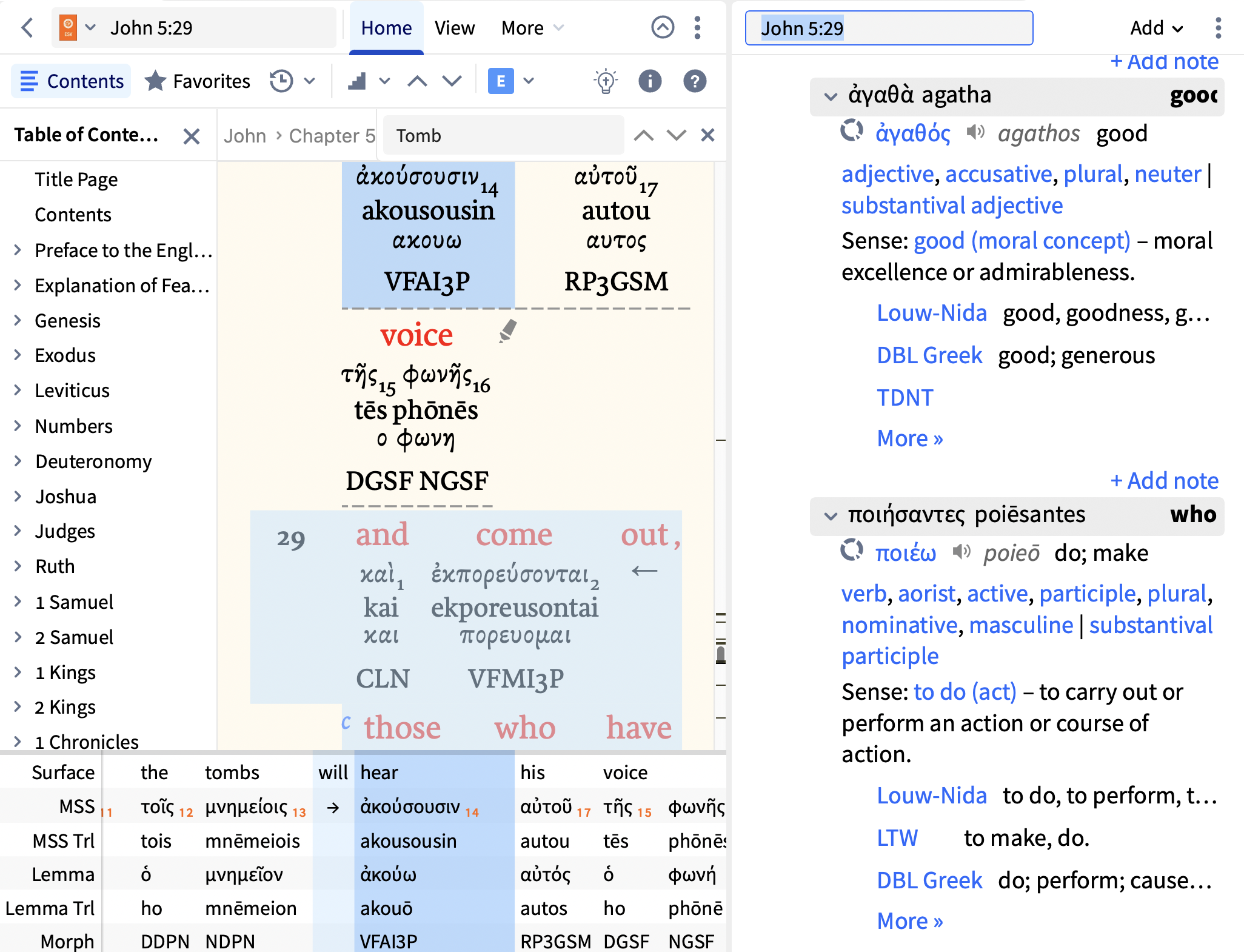Click the blue E visual filter icon
This screenshot has height=952, width=1244.
point(501,81)
